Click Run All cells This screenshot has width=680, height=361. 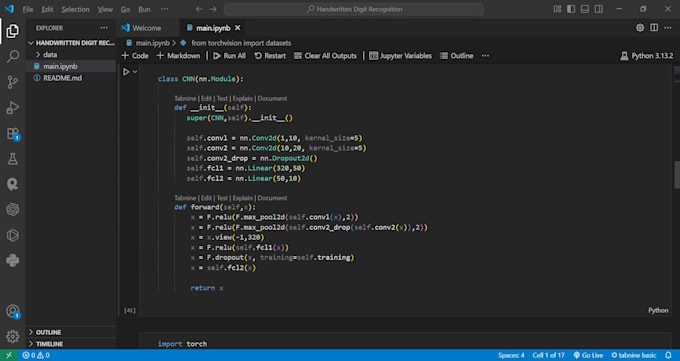tap(229, 56)
